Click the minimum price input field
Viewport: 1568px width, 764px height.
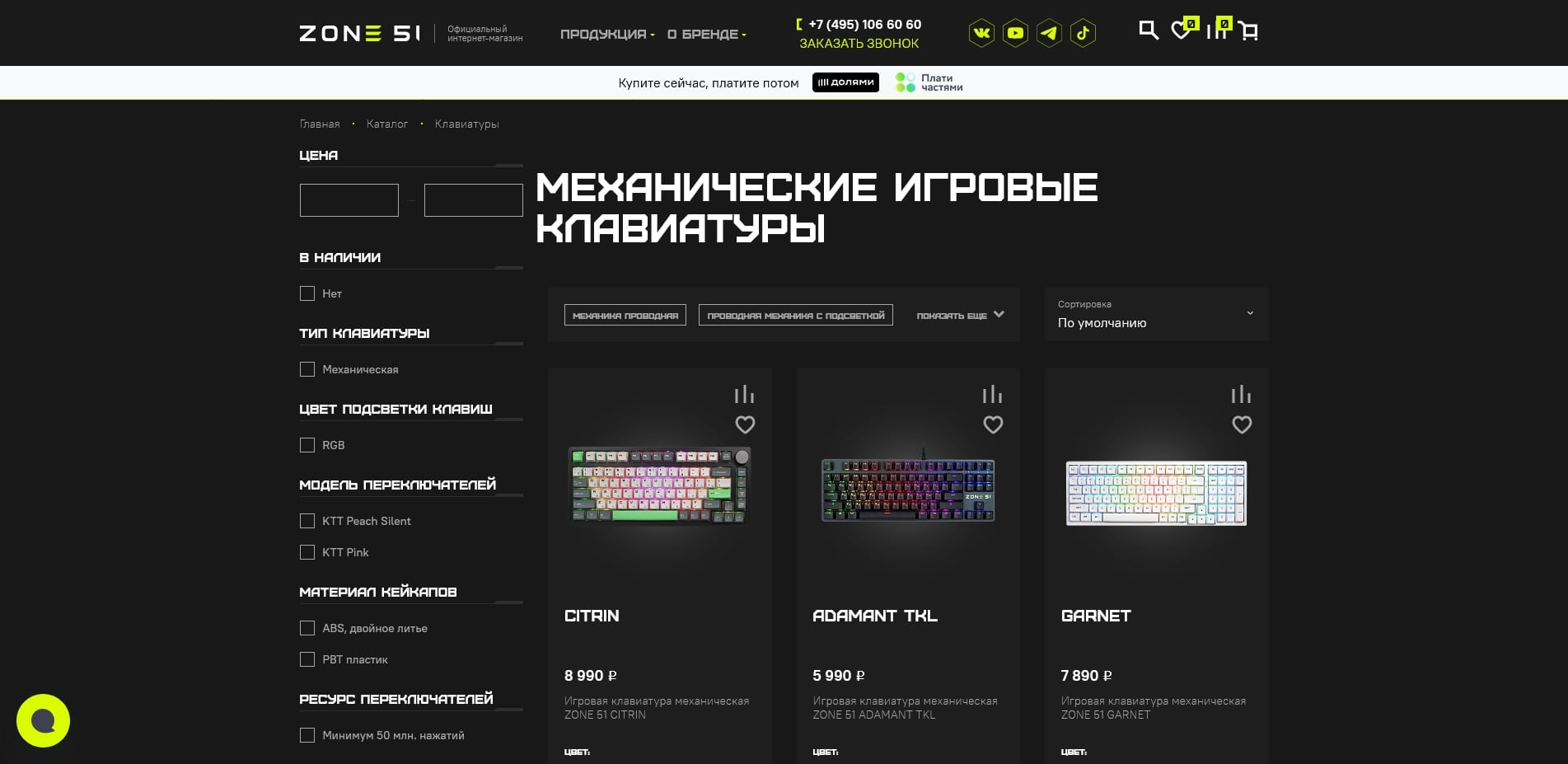coord(349,200)
